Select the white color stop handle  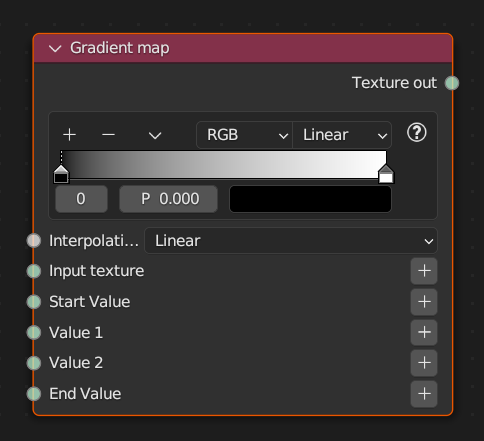[386, 174]
